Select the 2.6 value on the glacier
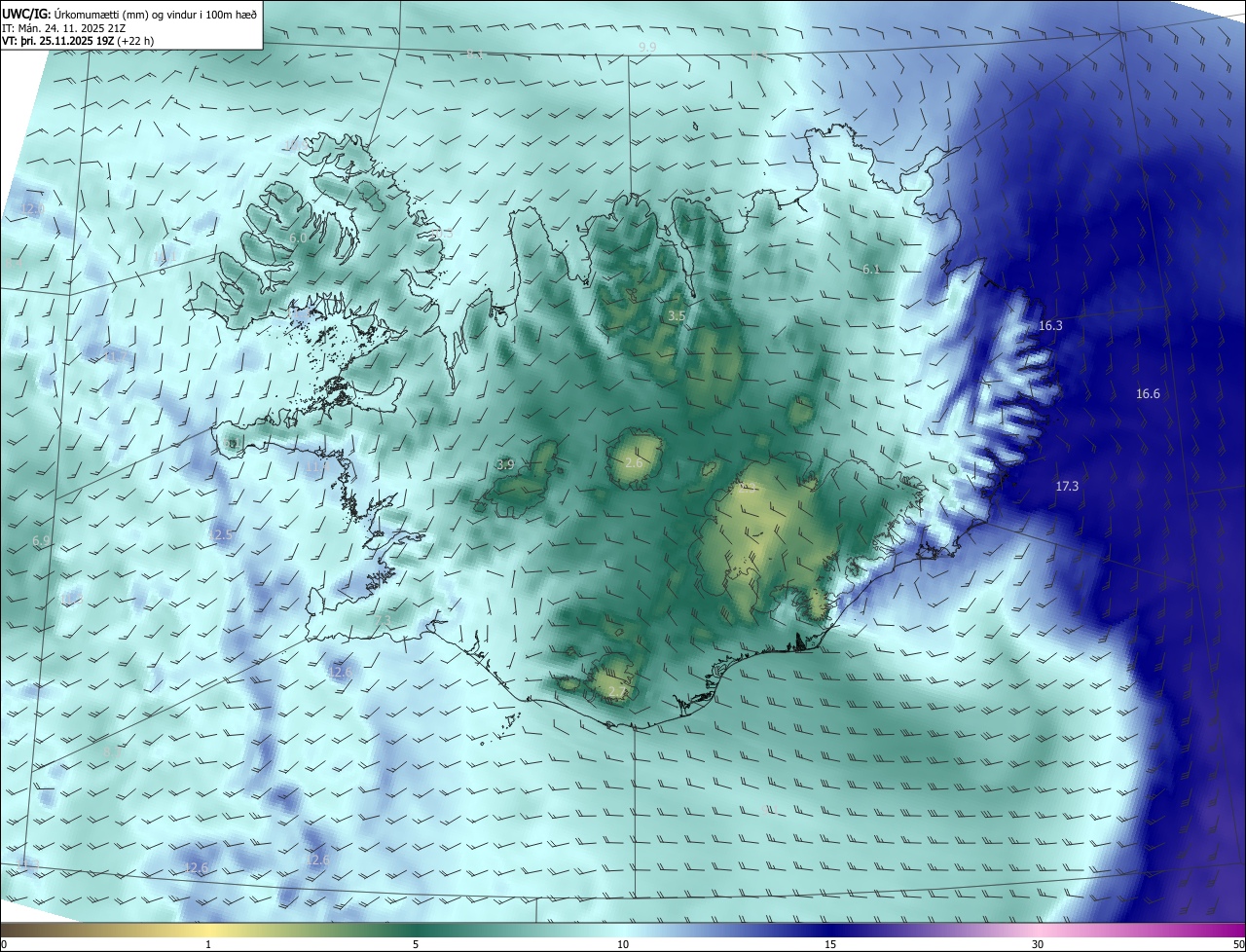 tap(634, 463)
